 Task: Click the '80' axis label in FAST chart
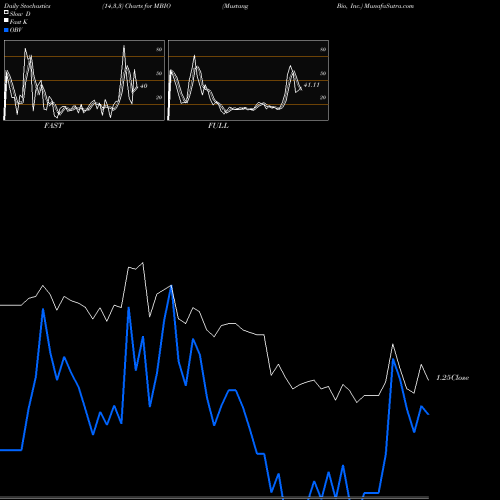pyautogui.click(x=159, y=49)
